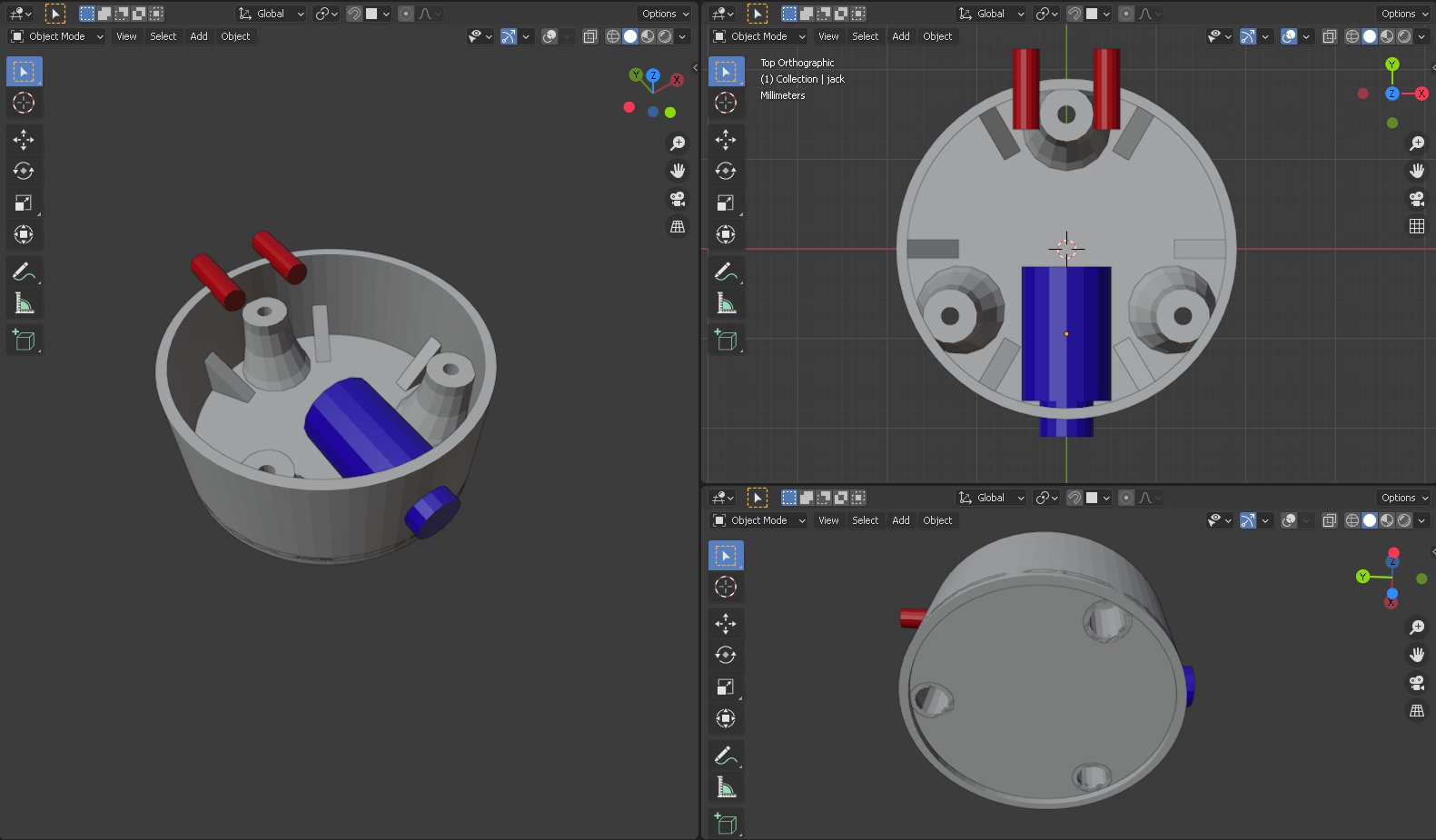1436x840 pixels.
Task: Click the camera view icon in left viewport
Action: pos(678,199)
